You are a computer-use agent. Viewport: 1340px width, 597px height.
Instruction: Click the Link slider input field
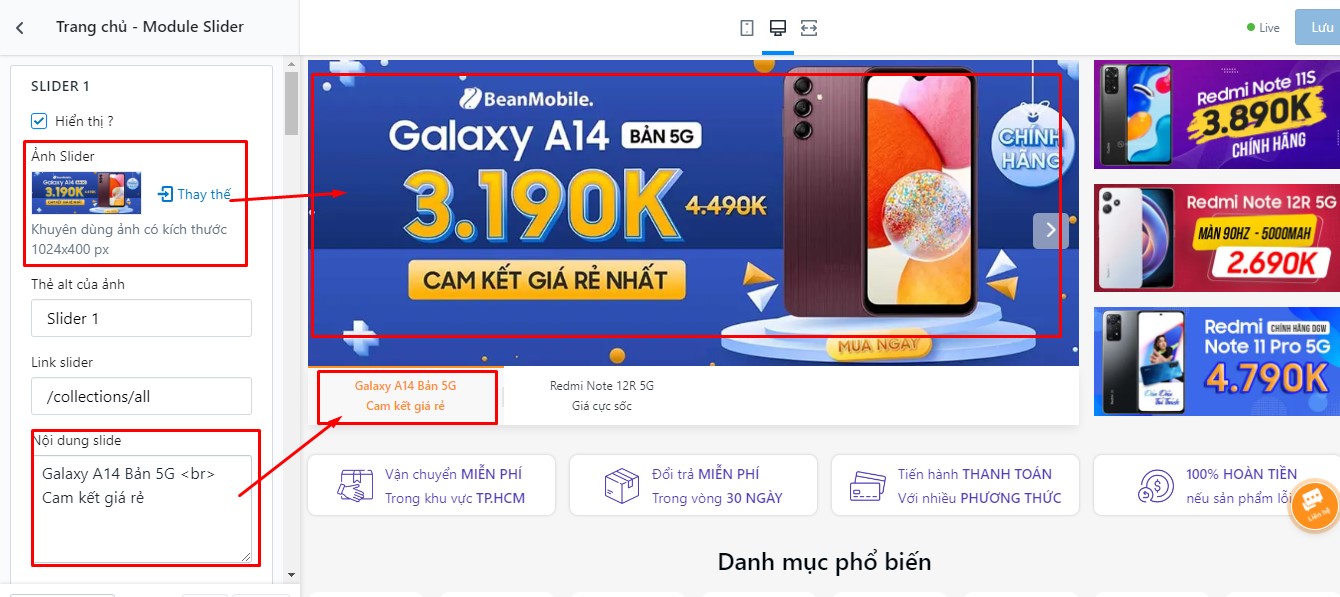coord(141,396)
